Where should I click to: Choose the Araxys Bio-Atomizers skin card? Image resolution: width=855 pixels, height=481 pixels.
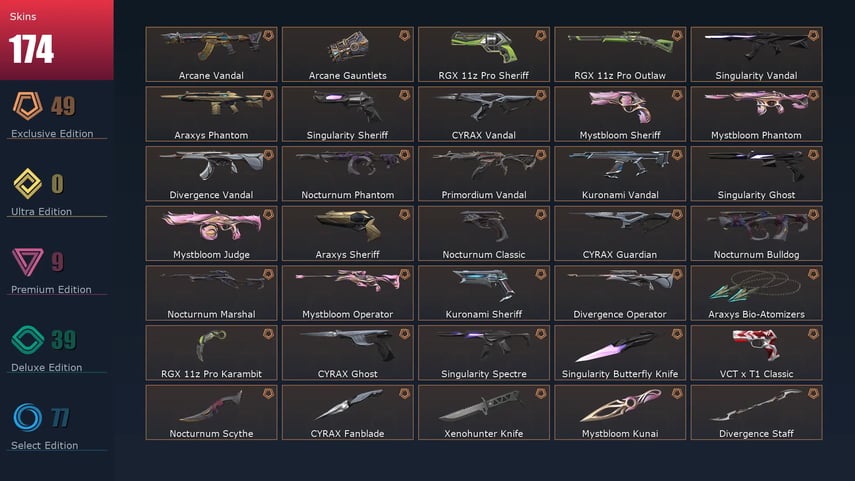pos(756,293)
